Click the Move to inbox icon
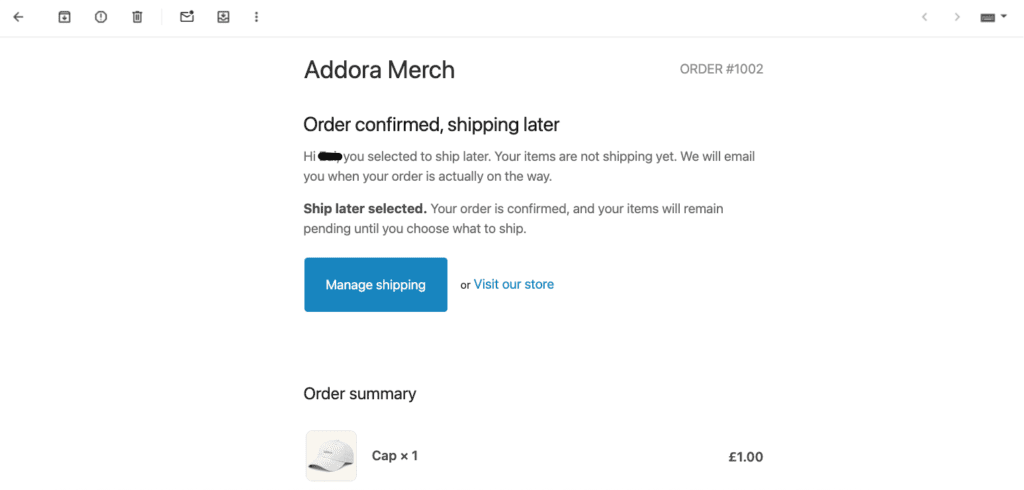Viewport: 1024px width, 490px height. click(x=224, y=17)
